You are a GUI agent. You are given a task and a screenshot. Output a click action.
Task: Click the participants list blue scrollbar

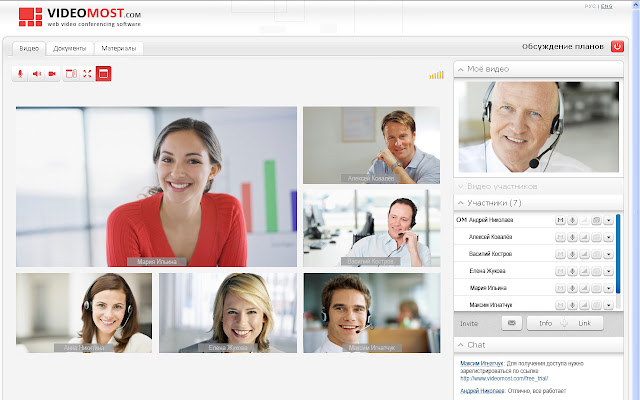[618, 253]
